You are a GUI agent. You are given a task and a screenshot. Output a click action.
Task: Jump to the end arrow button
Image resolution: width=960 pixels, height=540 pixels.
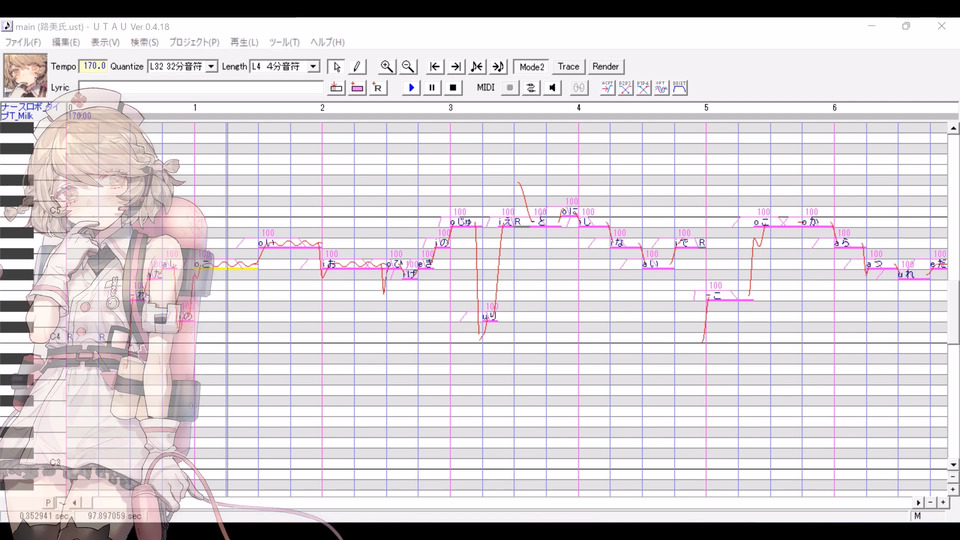(x=456, y=67)
